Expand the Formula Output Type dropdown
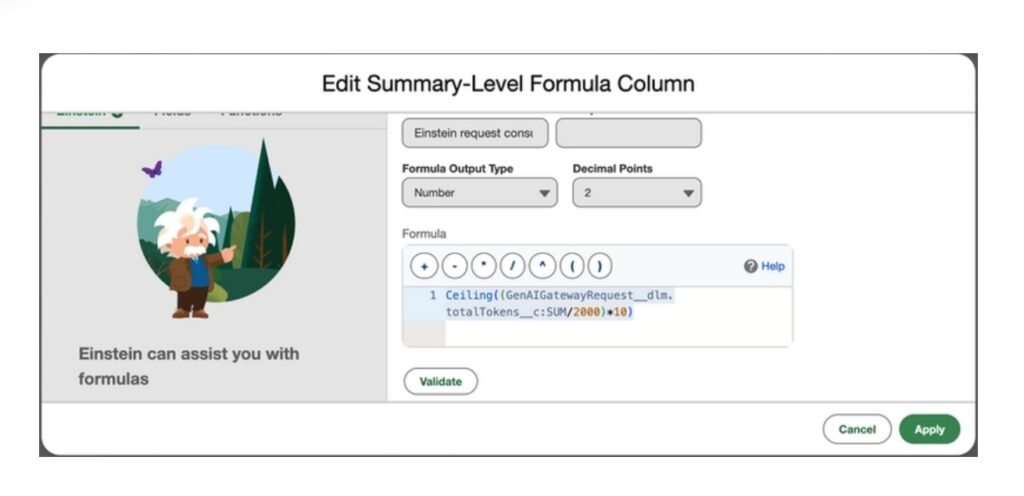 pos(479,193)
